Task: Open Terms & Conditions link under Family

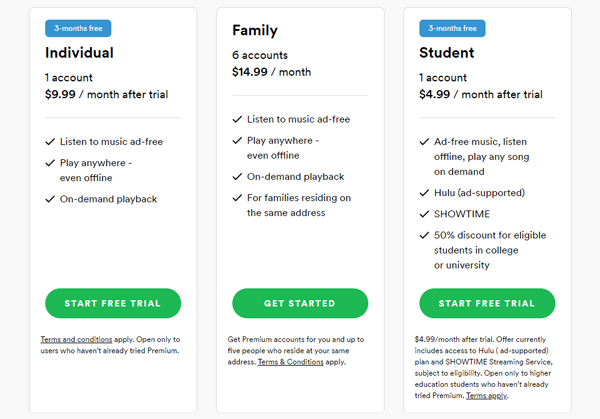Action: (289, 361)
